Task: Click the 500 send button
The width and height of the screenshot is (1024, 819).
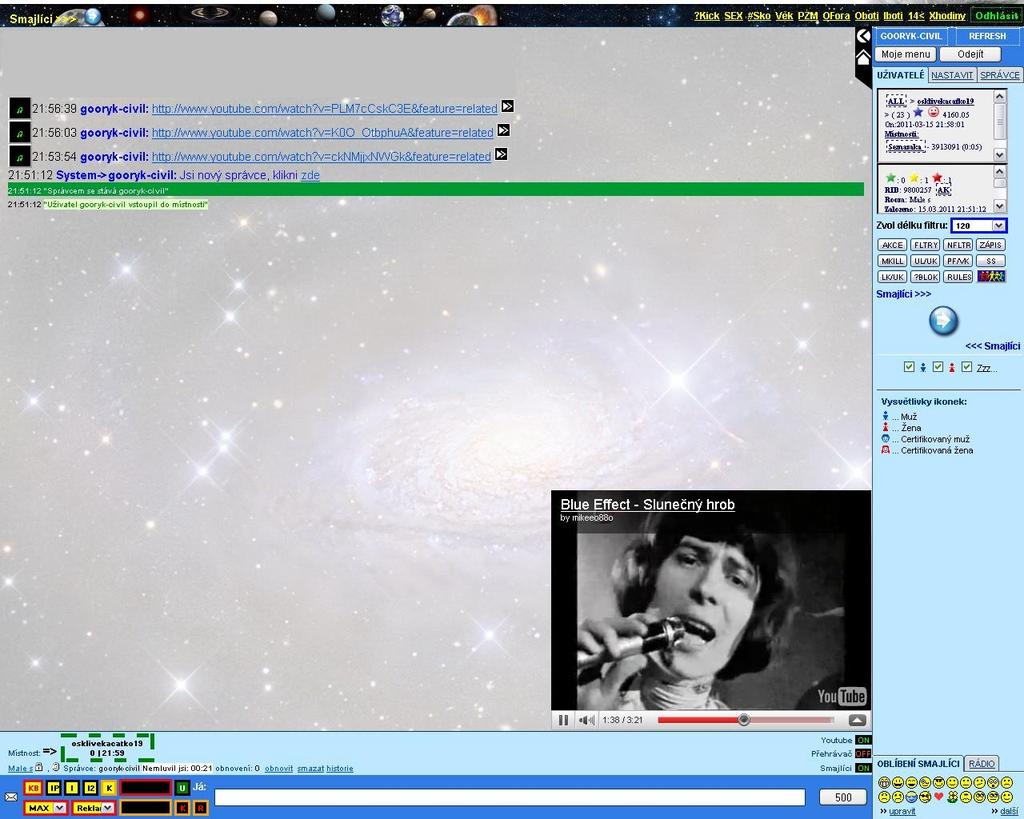Action: pyautogui.click(x=842, y=797)
